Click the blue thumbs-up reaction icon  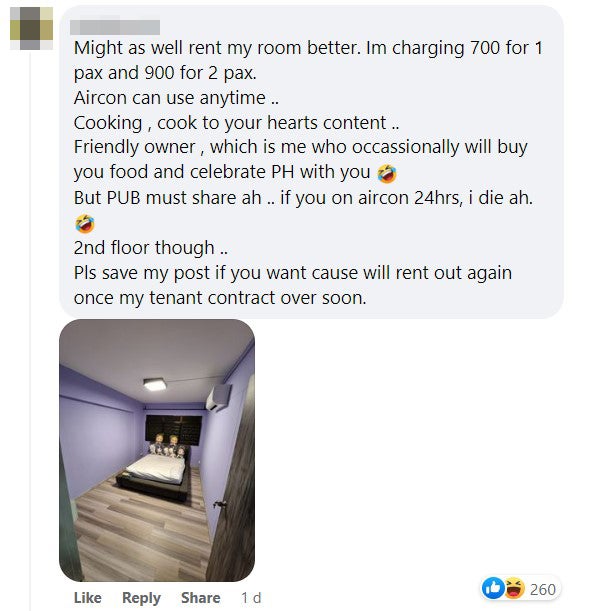pos(493,588)
